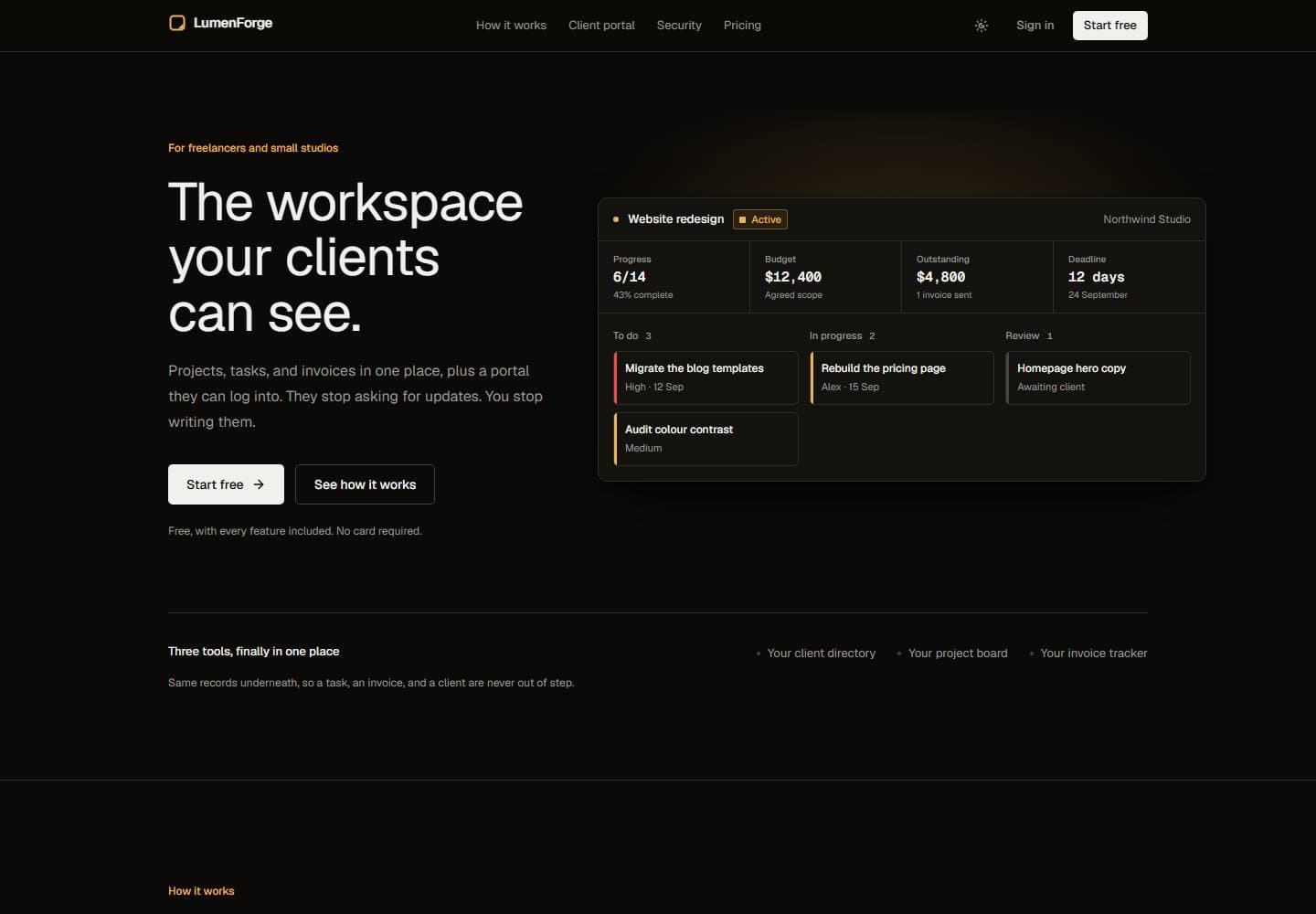1316x914 pixels.
Task: Click the 43% complete label
Action: 642,295
